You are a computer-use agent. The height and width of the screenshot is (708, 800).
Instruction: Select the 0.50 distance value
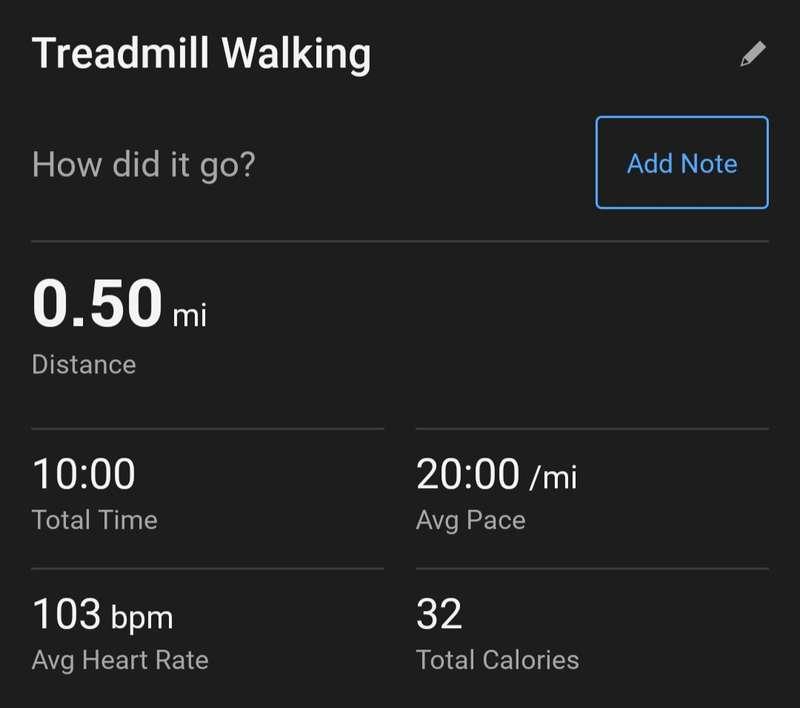pyautogui.click(x=97, y=303)
